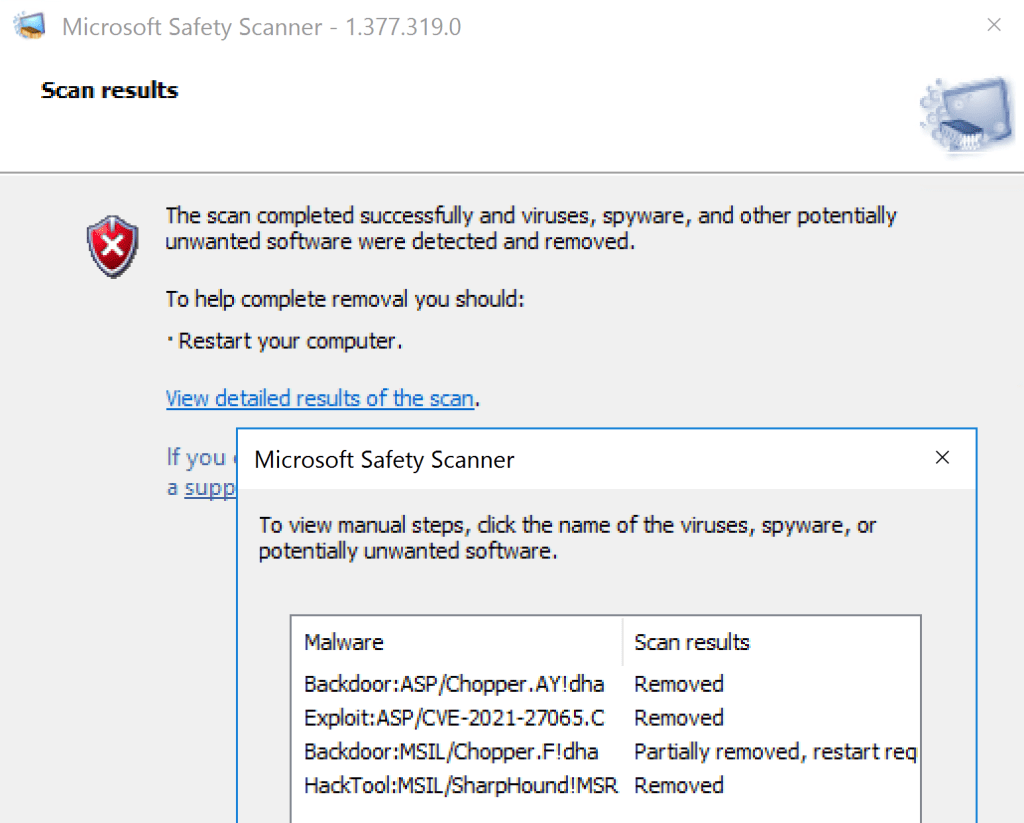Click the partially hidden support link
Screen dimensions: 1024x823
[210, 488]
